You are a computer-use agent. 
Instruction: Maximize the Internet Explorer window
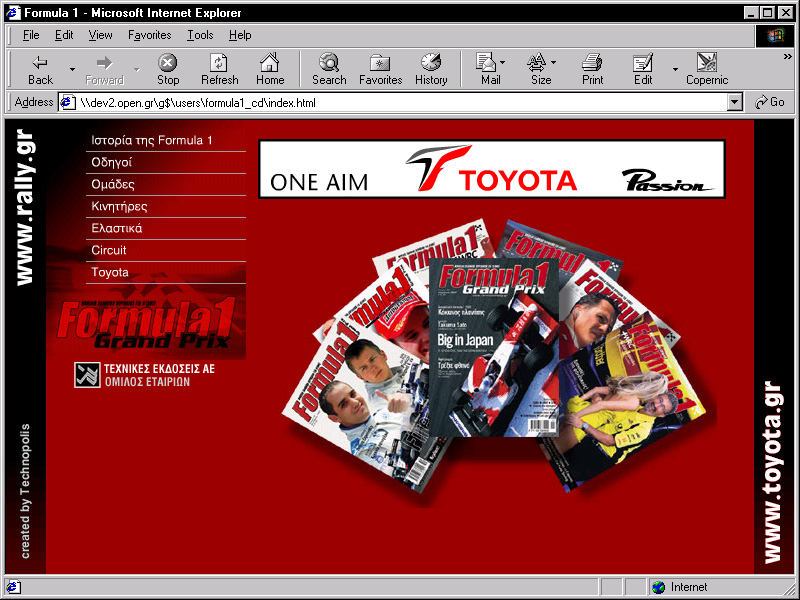768,13
